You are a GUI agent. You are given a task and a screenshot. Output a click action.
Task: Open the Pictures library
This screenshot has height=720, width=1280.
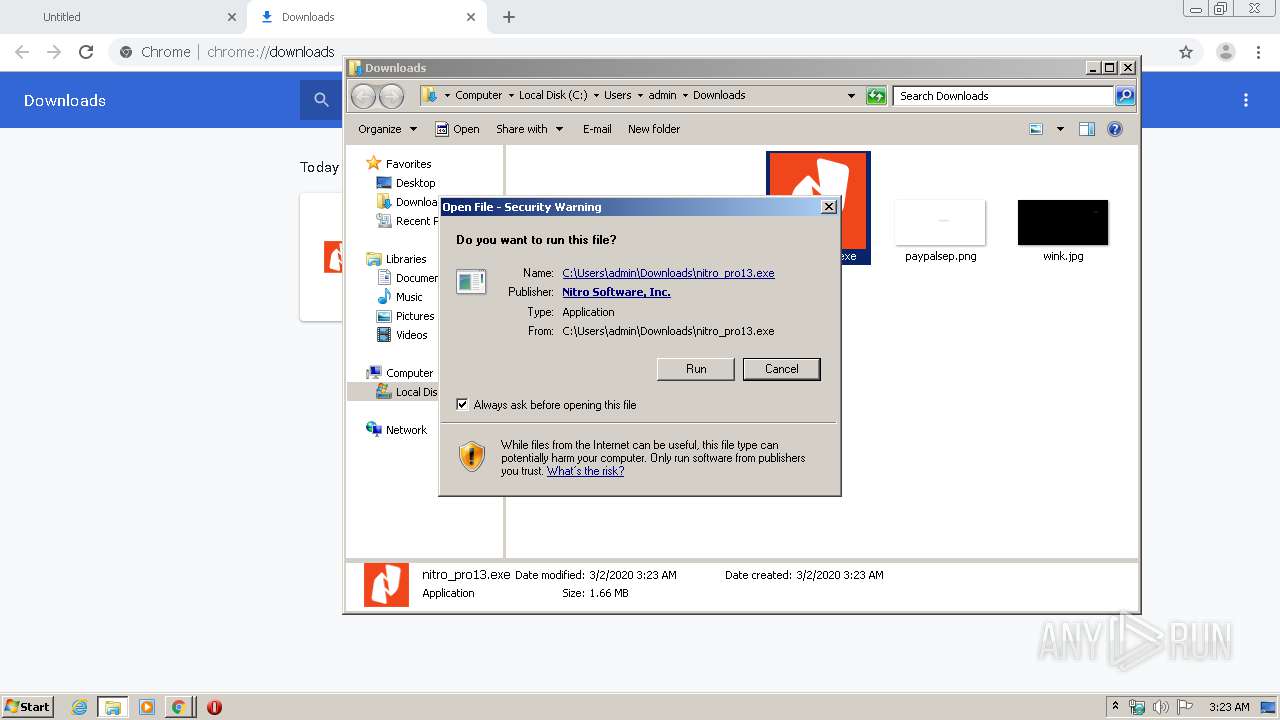pyautogui.click(x=406, y=316)
